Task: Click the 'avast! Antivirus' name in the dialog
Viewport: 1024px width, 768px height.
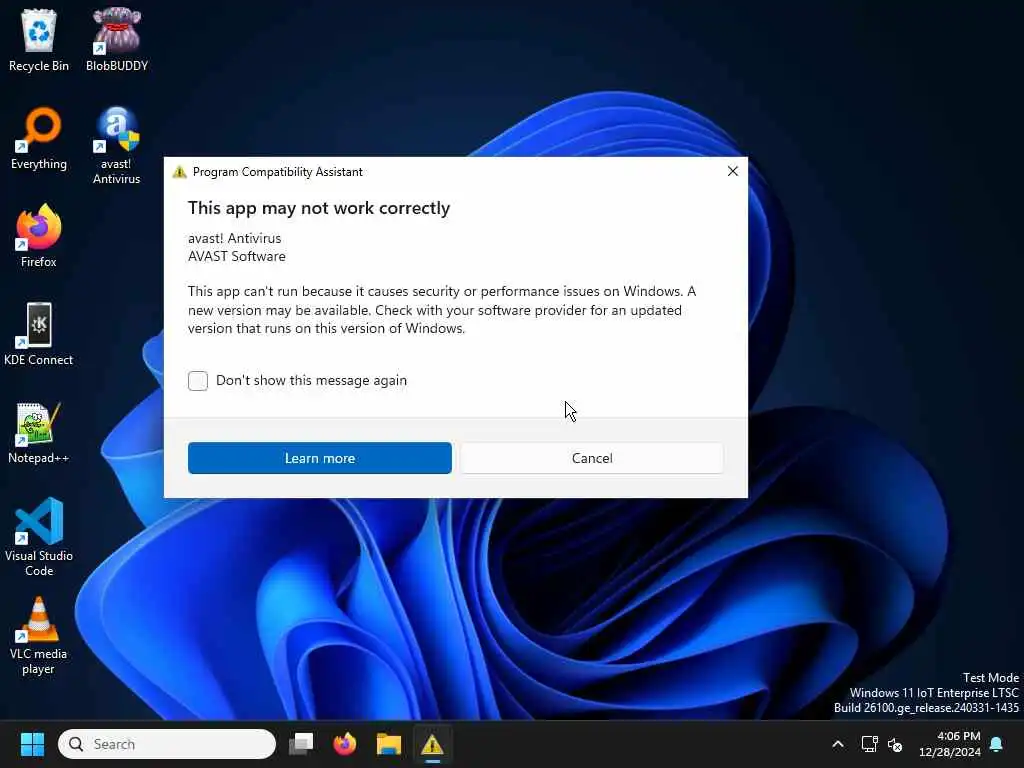Action: click(234, 238)
